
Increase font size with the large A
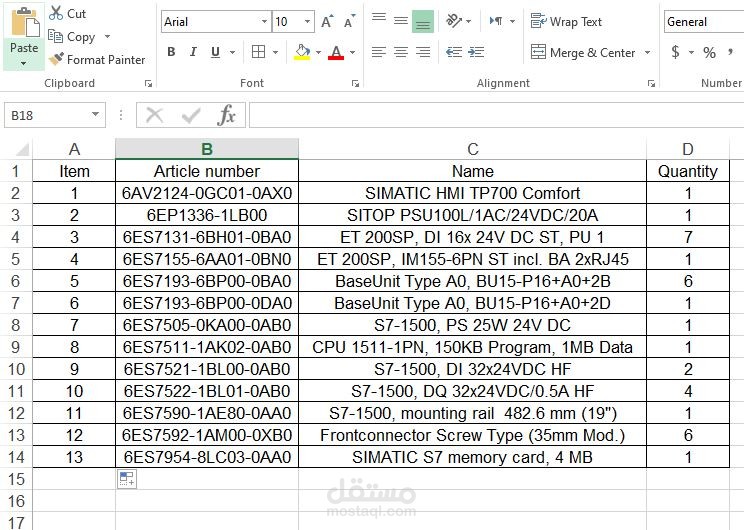327,22
